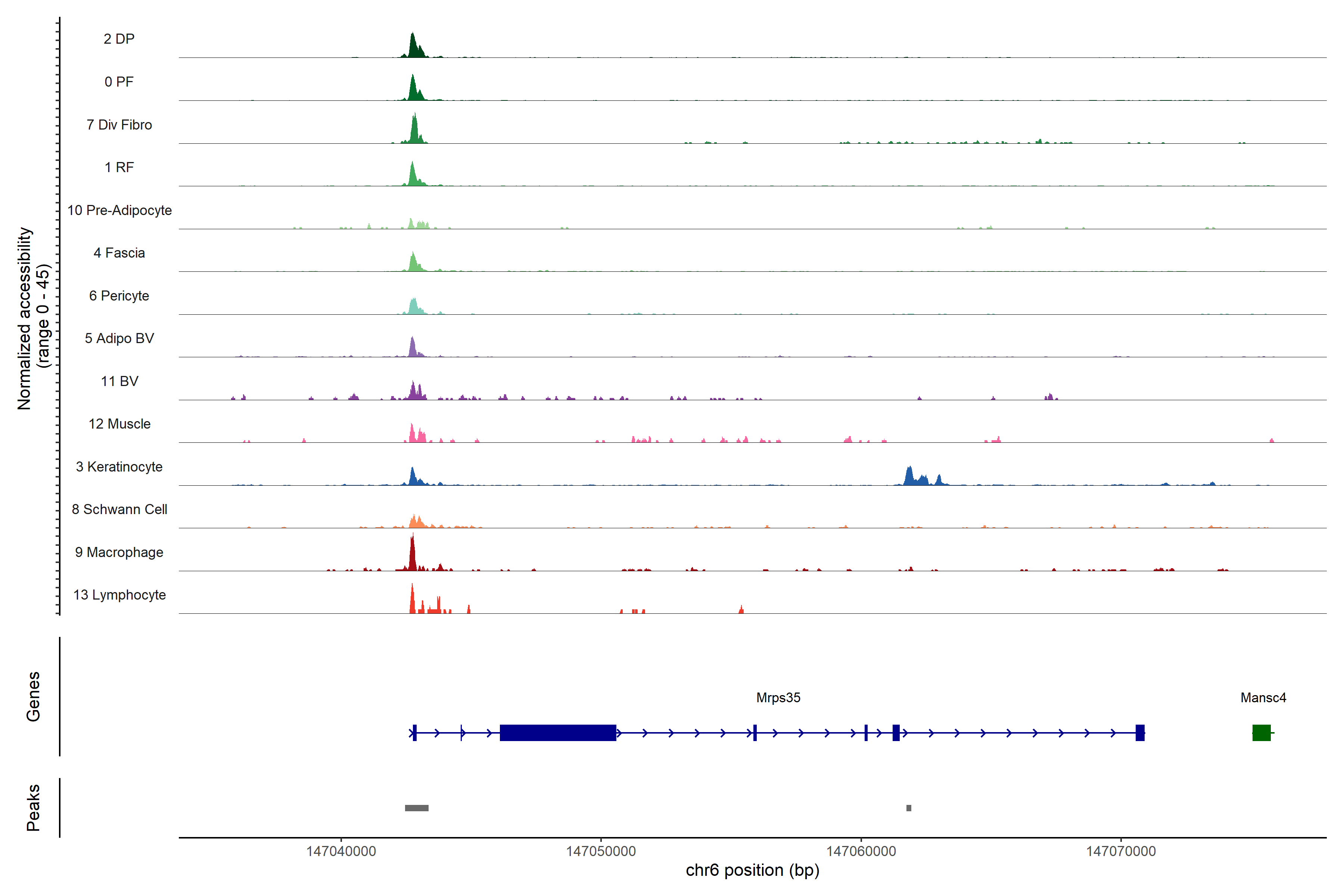Click the 13 Lymphocyte track label

119,595
